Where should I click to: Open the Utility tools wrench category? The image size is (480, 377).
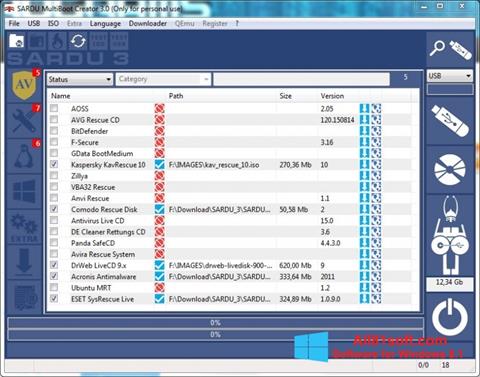click(x=24, y=120)
